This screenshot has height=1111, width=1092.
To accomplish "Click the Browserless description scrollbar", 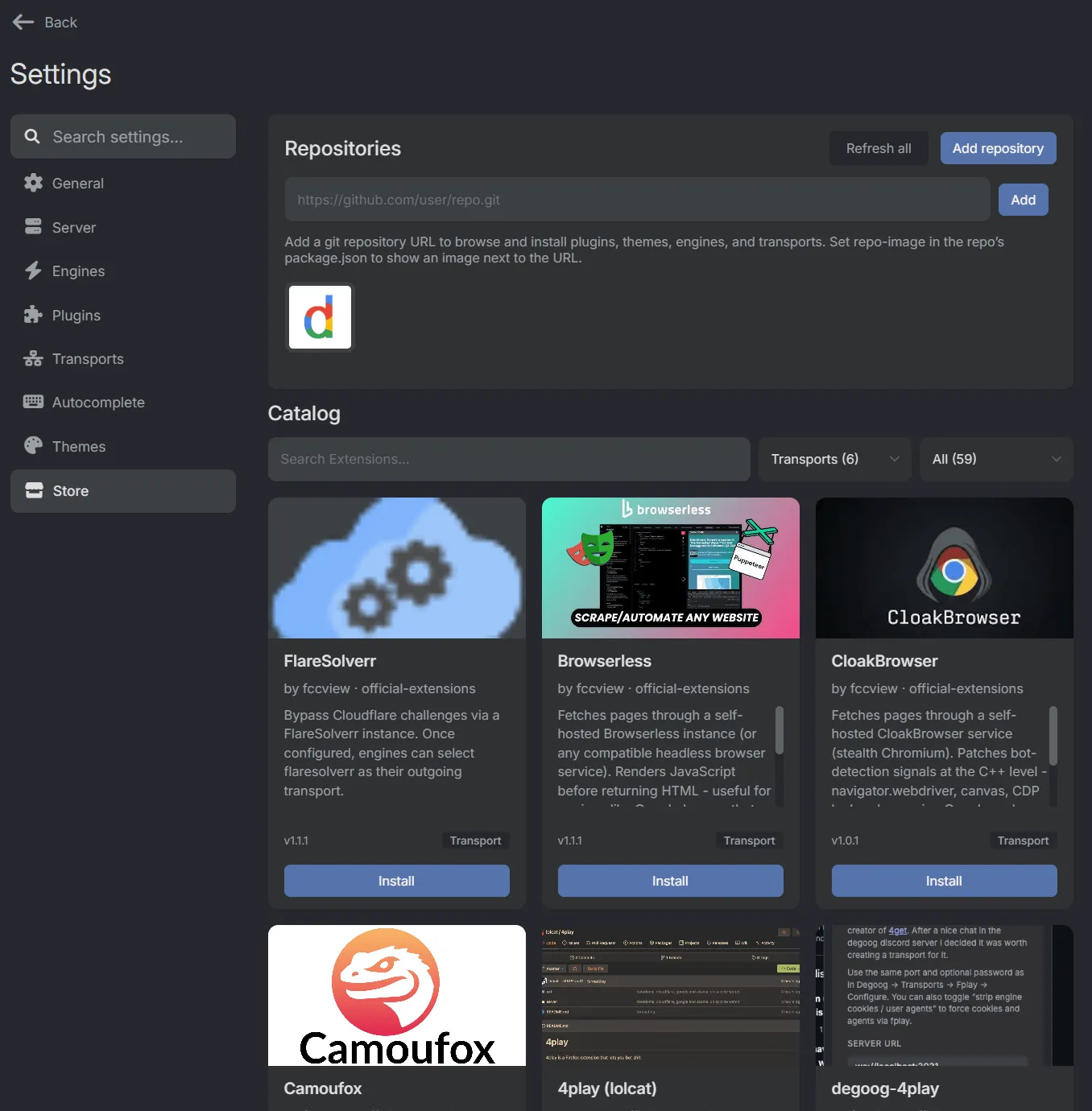I will pos(779,731).
